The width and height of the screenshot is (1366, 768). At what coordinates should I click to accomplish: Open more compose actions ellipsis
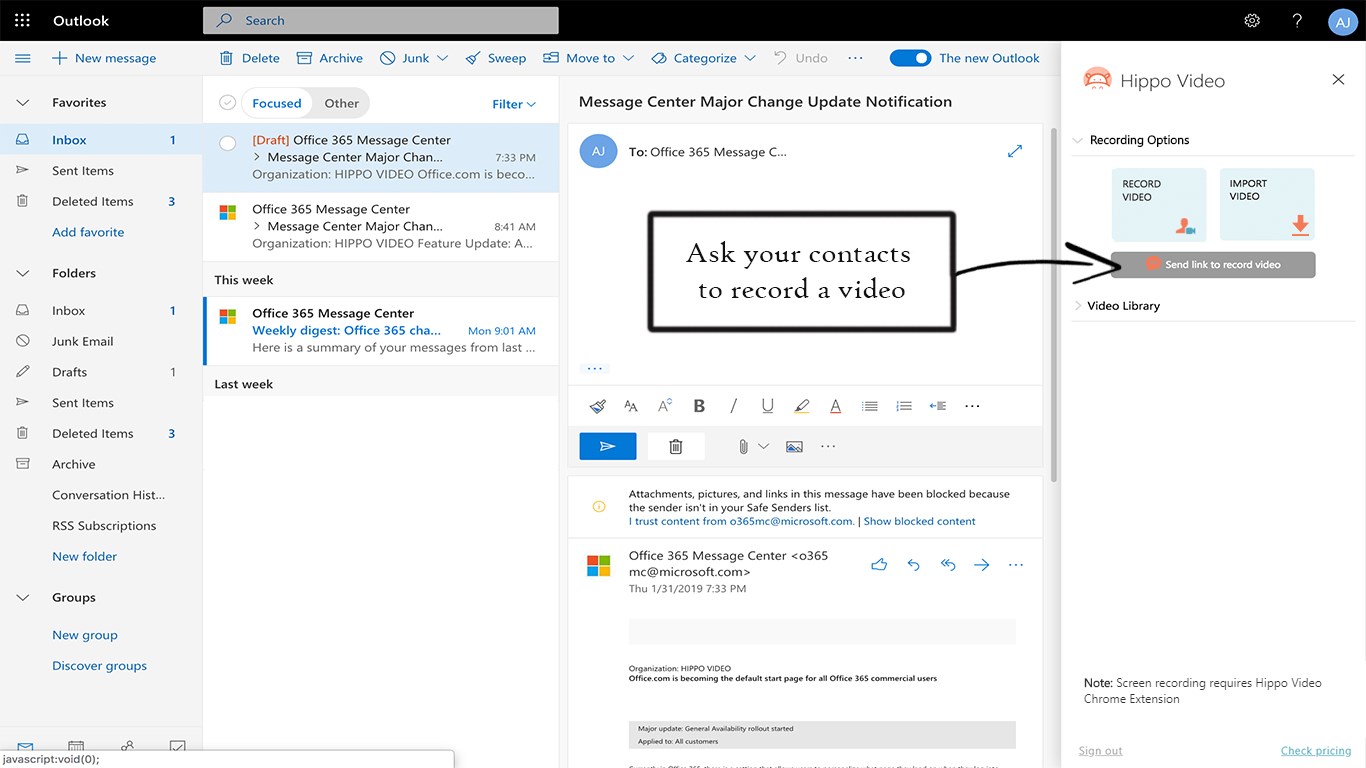point(828,447)
